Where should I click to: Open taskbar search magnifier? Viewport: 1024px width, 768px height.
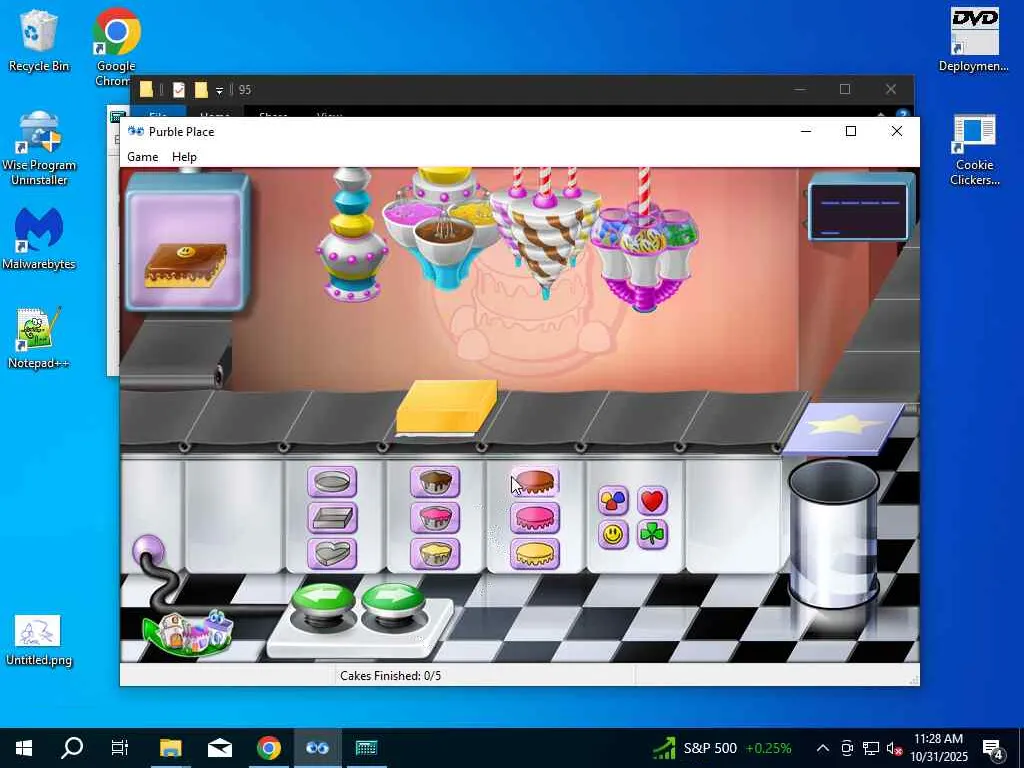tap(72, 748)
